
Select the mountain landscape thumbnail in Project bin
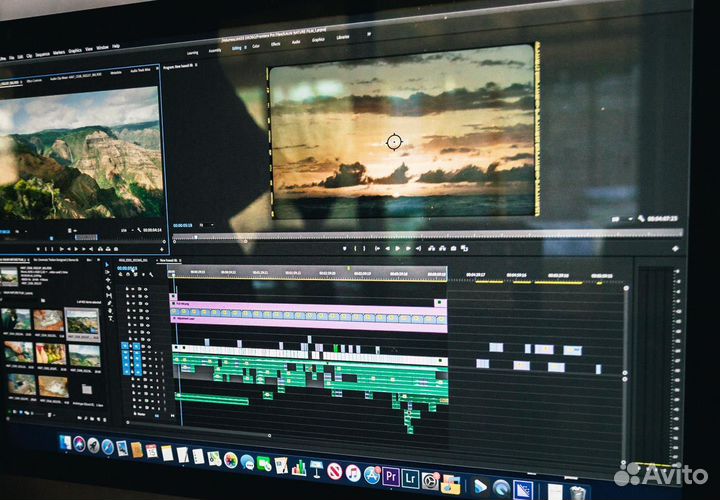pyautogui.click(x=82, y=322)
